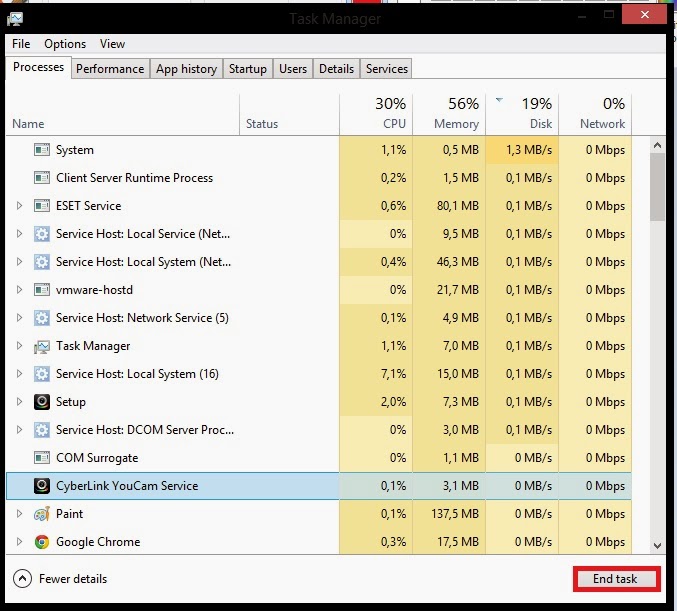The width and height of the screenshot is (677, 611).
Task: Expand the vmware-hostd process
Action: [x=19, y=290]
